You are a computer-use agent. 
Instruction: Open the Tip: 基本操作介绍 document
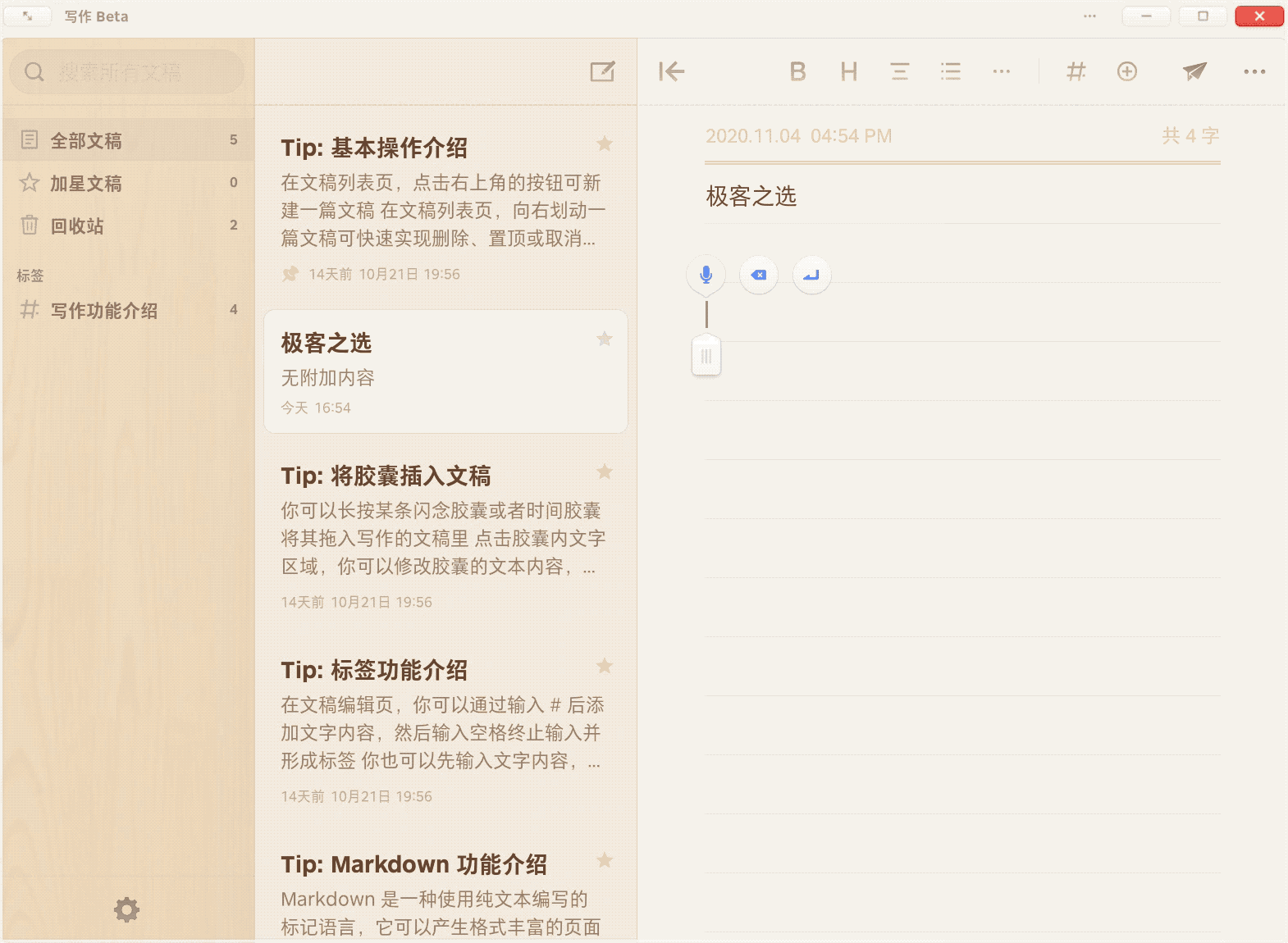tap(445, 207)
